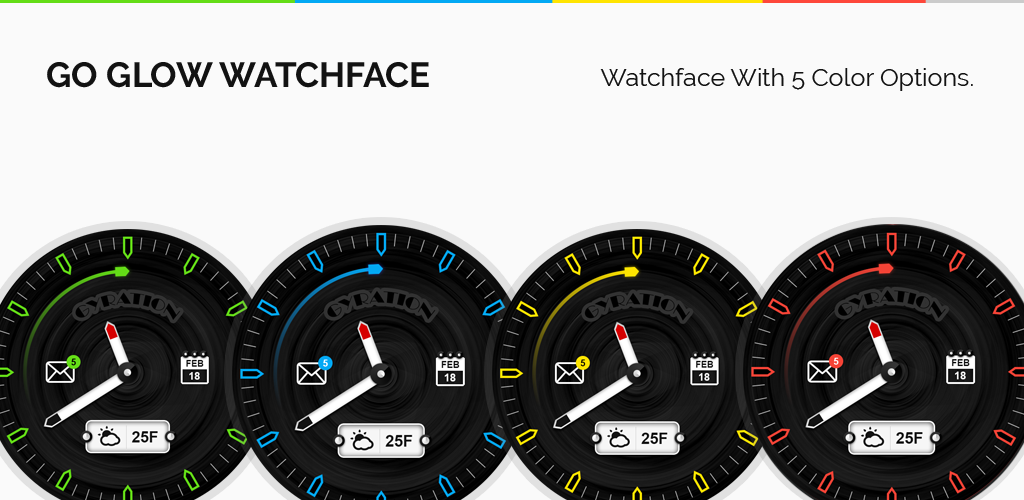
Task: Click the GYRATION logo on blue watchface
Action: click(380, 309)
